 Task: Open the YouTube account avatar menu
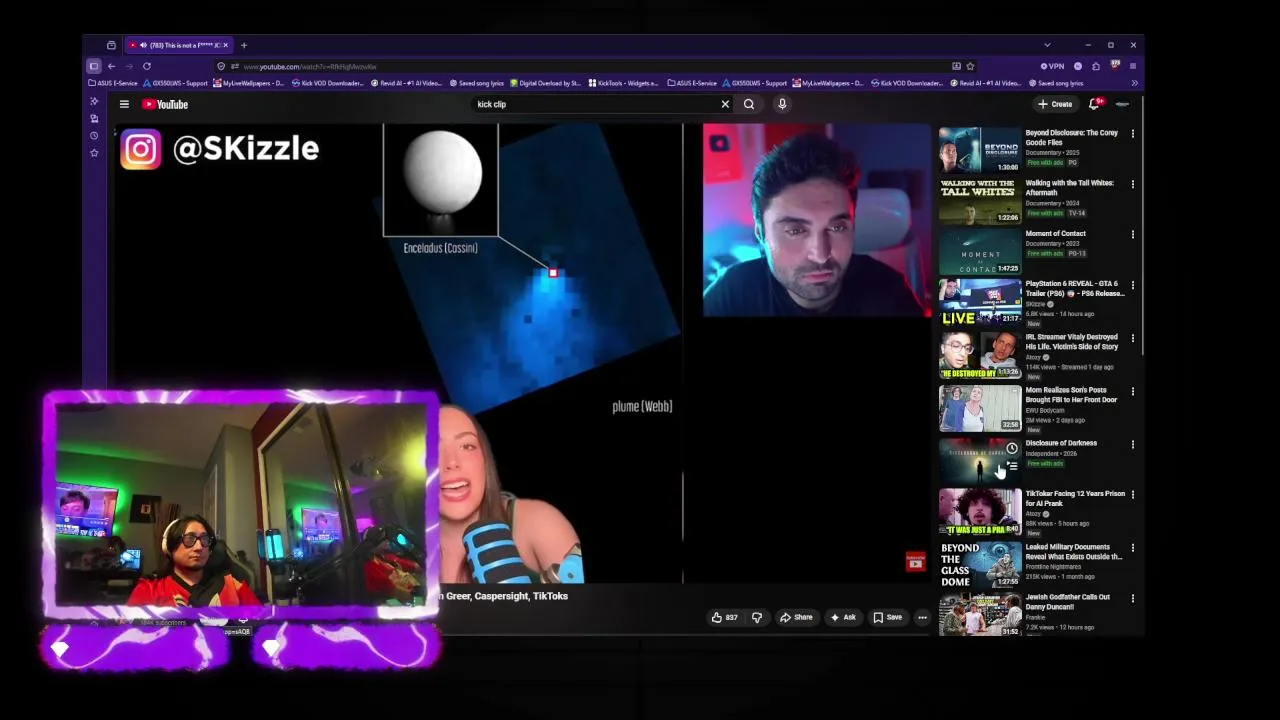[x=1122, y=104]
